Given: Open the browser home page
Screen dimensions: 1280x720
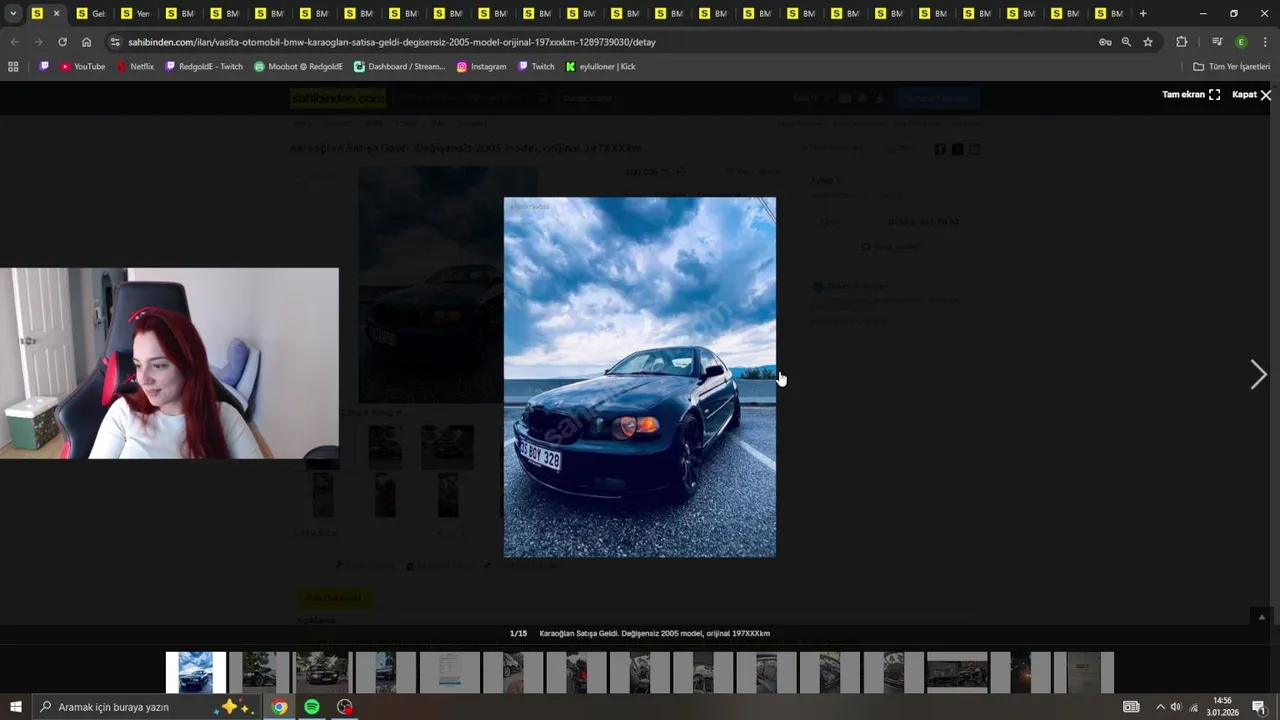Looking at the screenshot, I should point(86,42).
